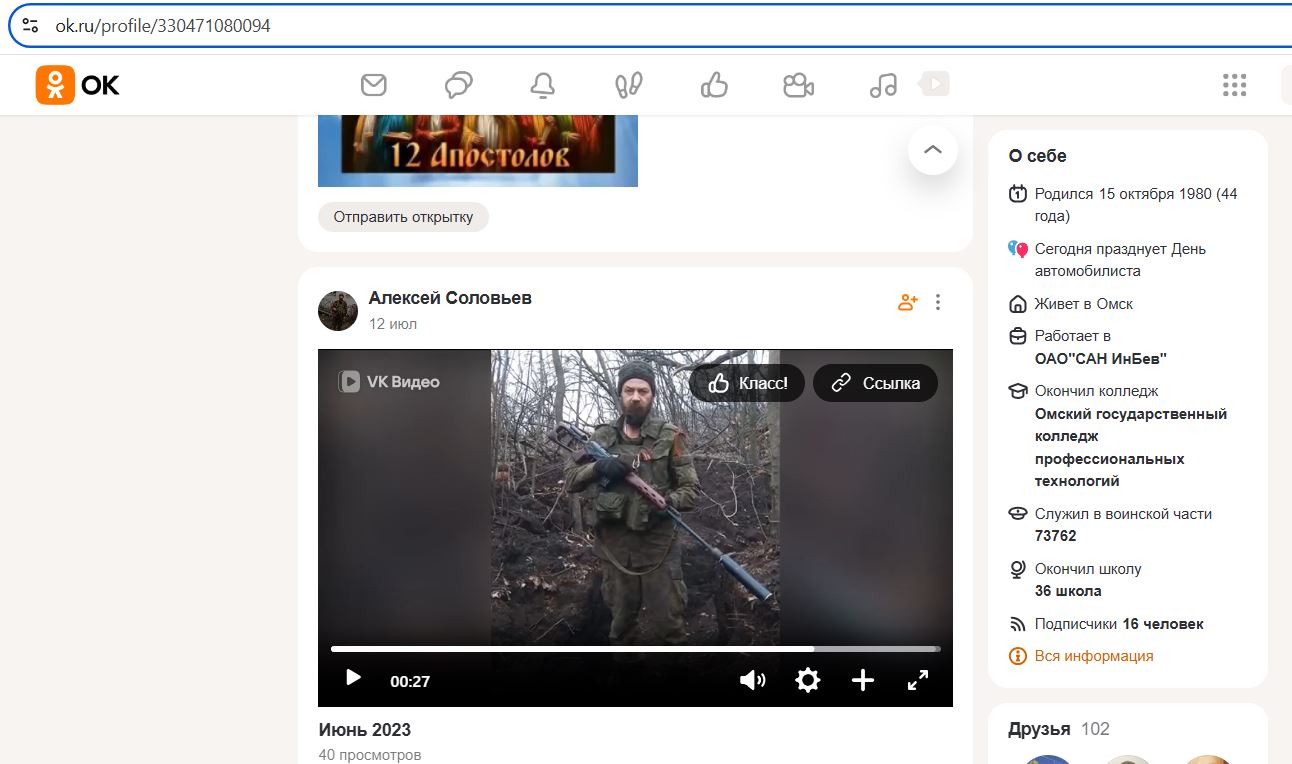1292x764 pixels.
Task: Open the 'Алексей Соловьев' profile name link
Action: (450, 298)
